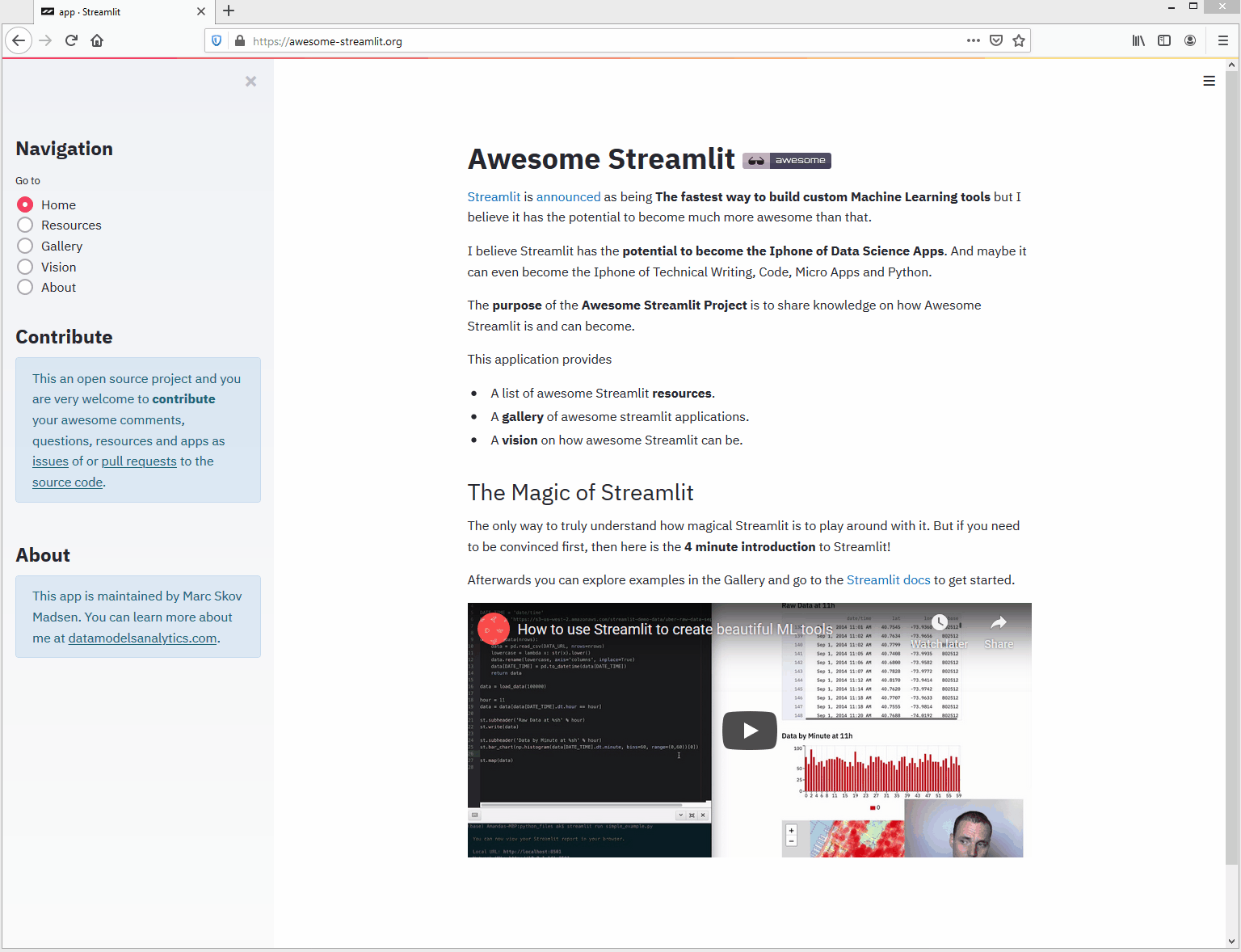Open the source code link
The width and height of the screenshot is (1241, 952).
click(68, 482)
